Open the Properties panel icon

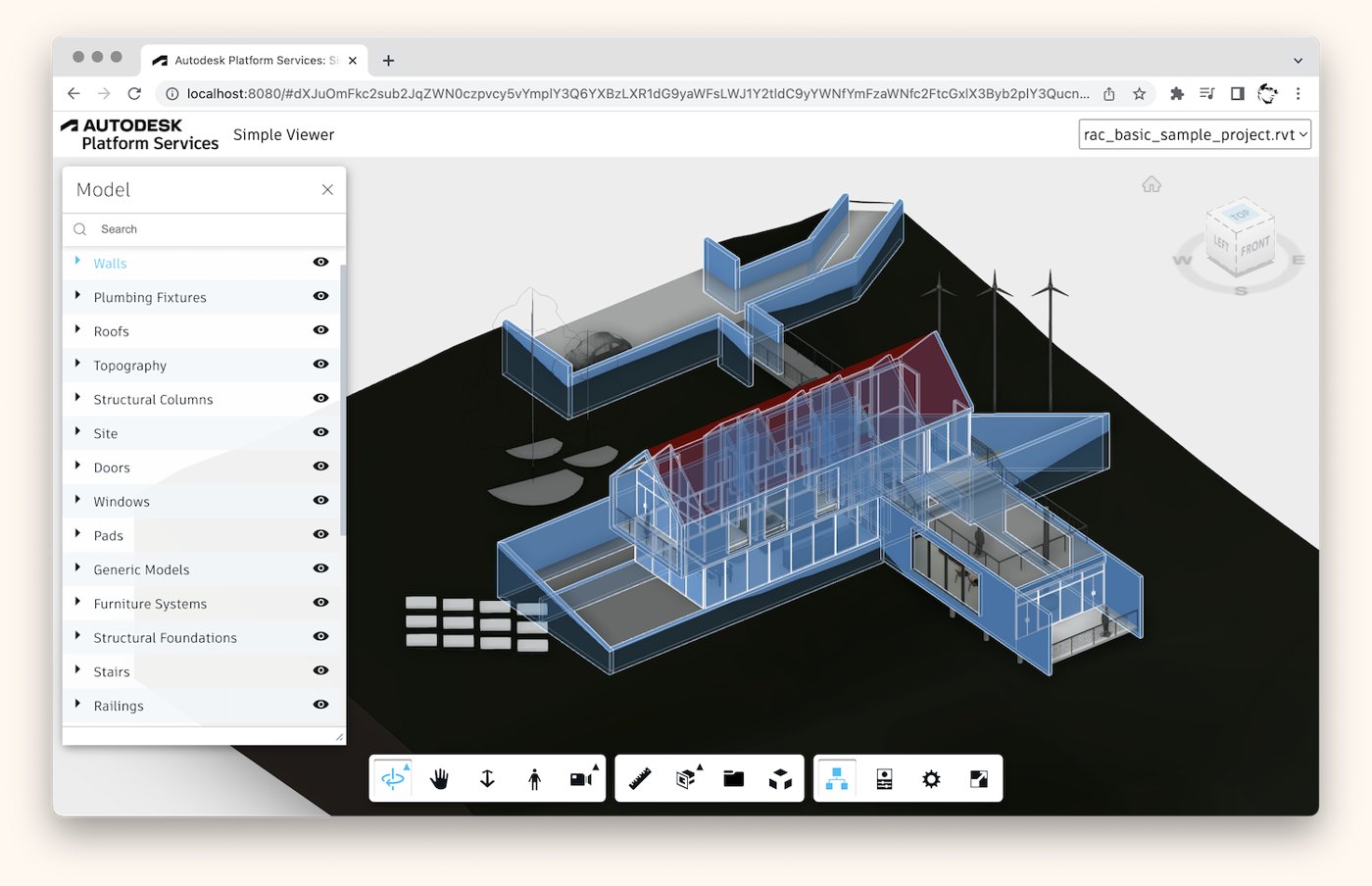[x=884, y=779]
